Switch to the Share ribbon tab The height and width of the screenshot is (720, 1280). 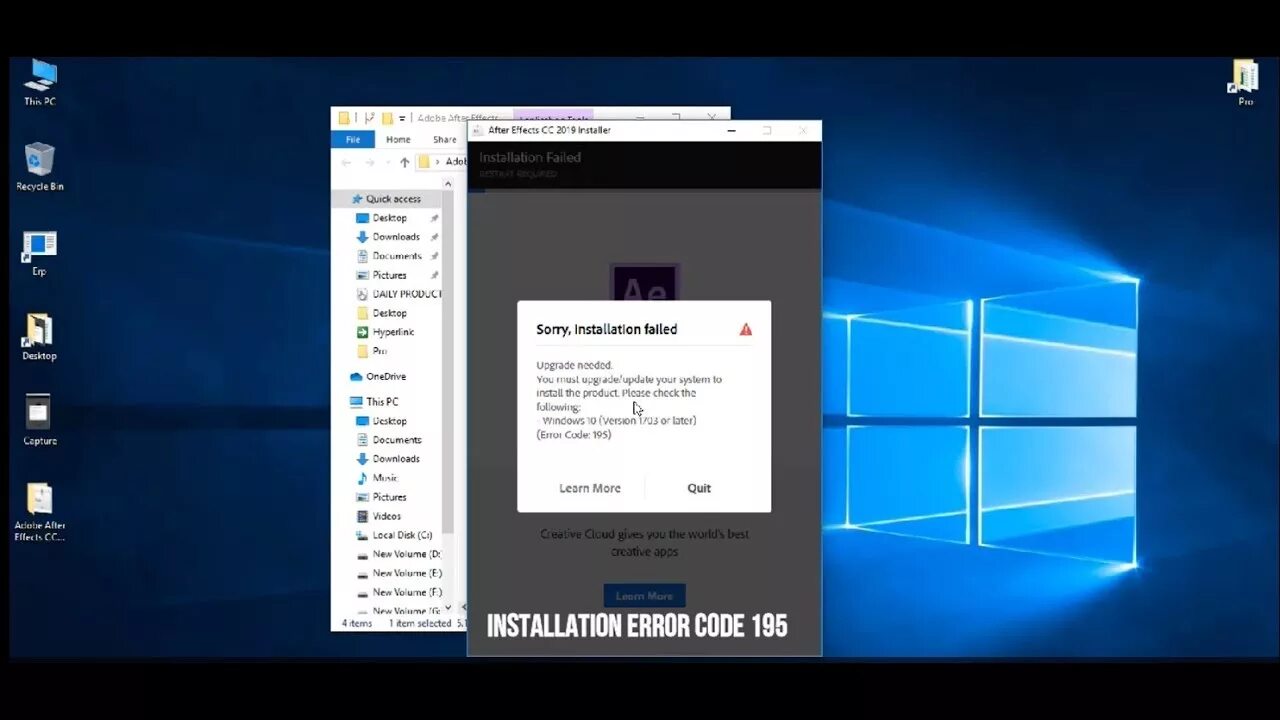click(x=445, y=140)
